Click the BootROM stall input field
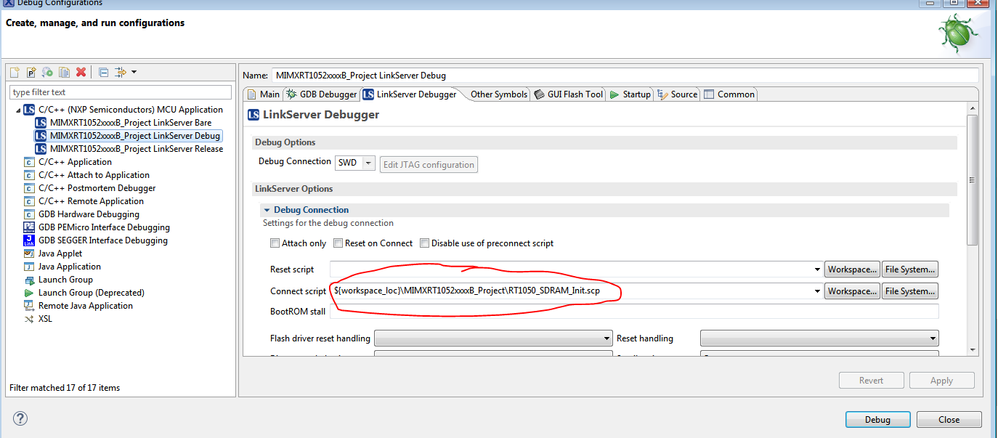This screenshot has height=438, width=998. 634,312
